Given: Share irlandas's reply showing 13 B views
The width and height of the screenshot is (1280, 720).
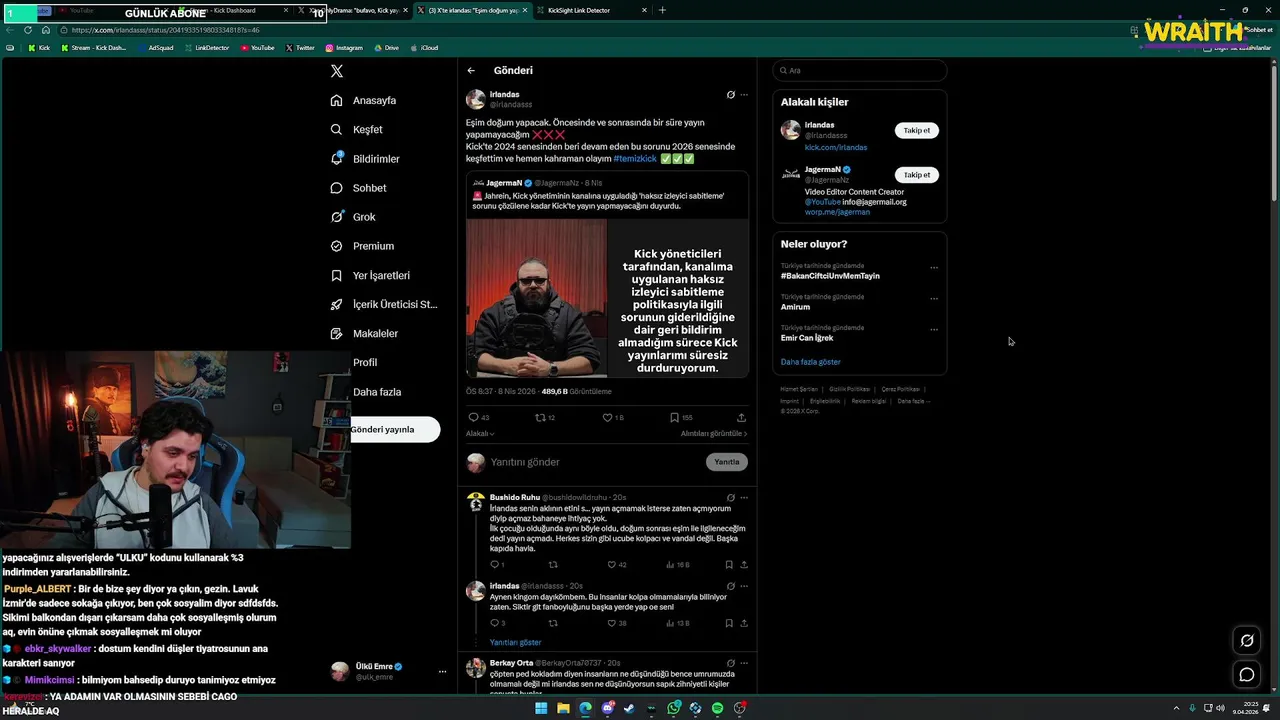Looking at the screenshot, I should pyautogui.click(x=743, y=623).
